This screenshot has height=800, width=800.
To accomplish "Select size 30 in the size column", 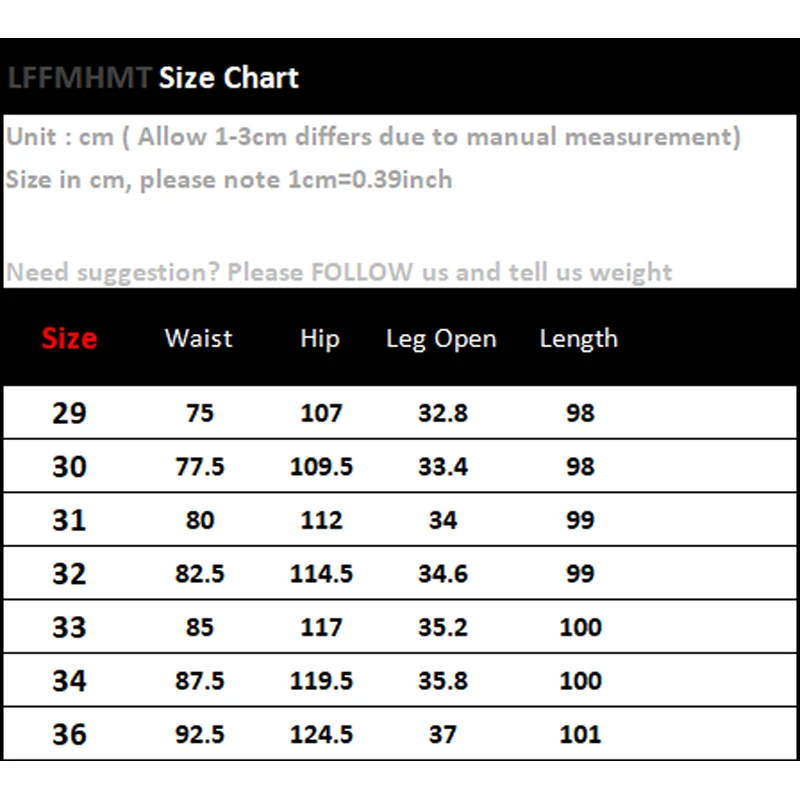I will [x=69, y=467].
